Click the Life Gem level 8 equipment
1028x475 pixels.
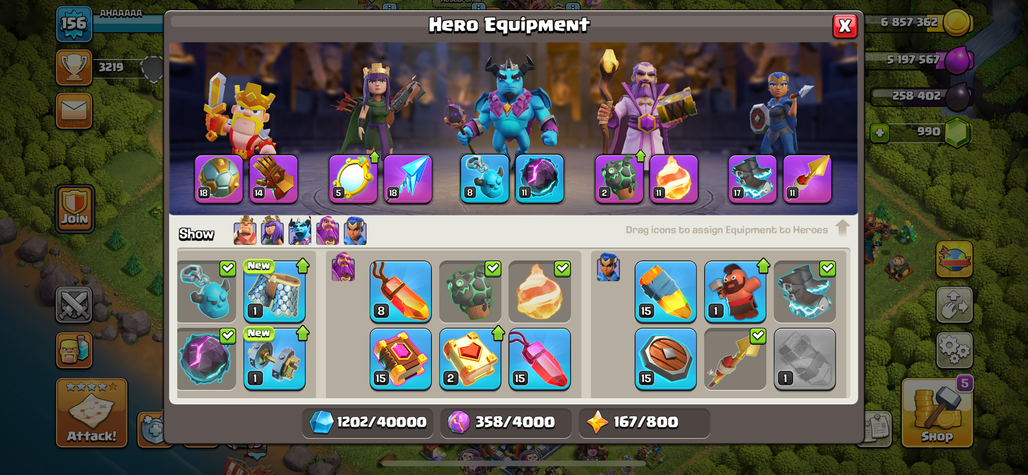pyautogui.click(x=401, y=292)
